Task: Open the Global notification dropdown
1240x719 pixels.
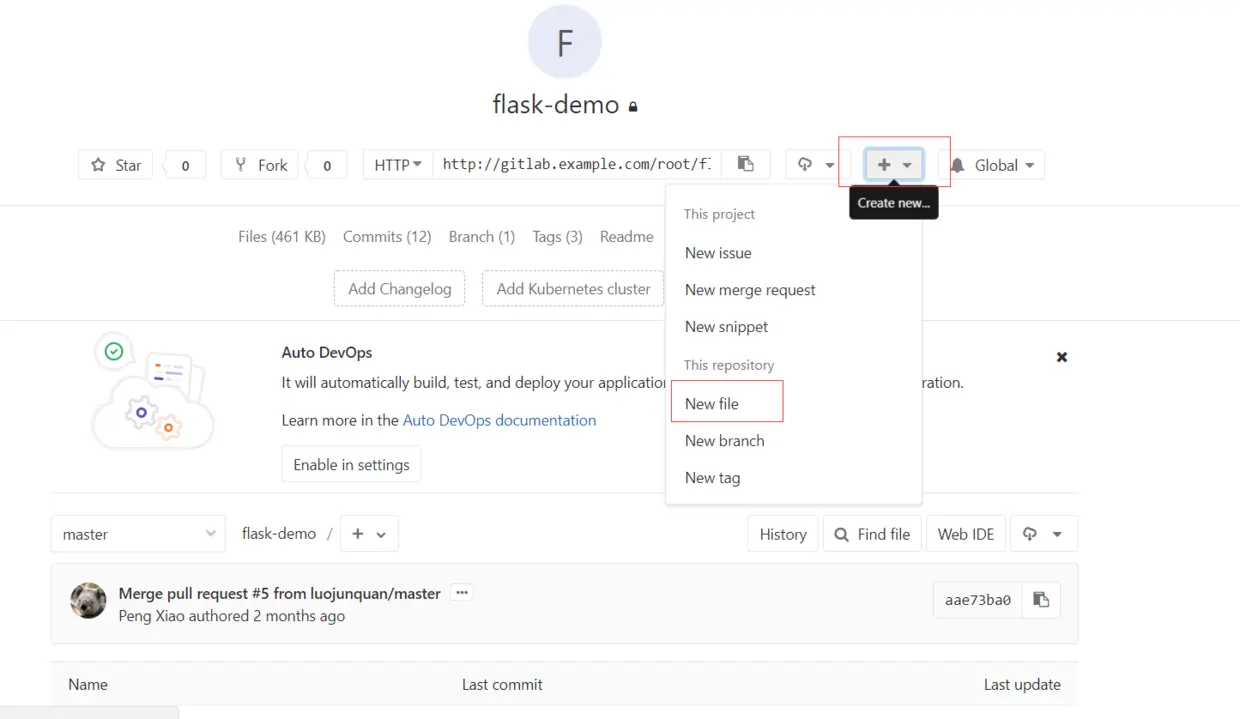Action: coord(995,165)
